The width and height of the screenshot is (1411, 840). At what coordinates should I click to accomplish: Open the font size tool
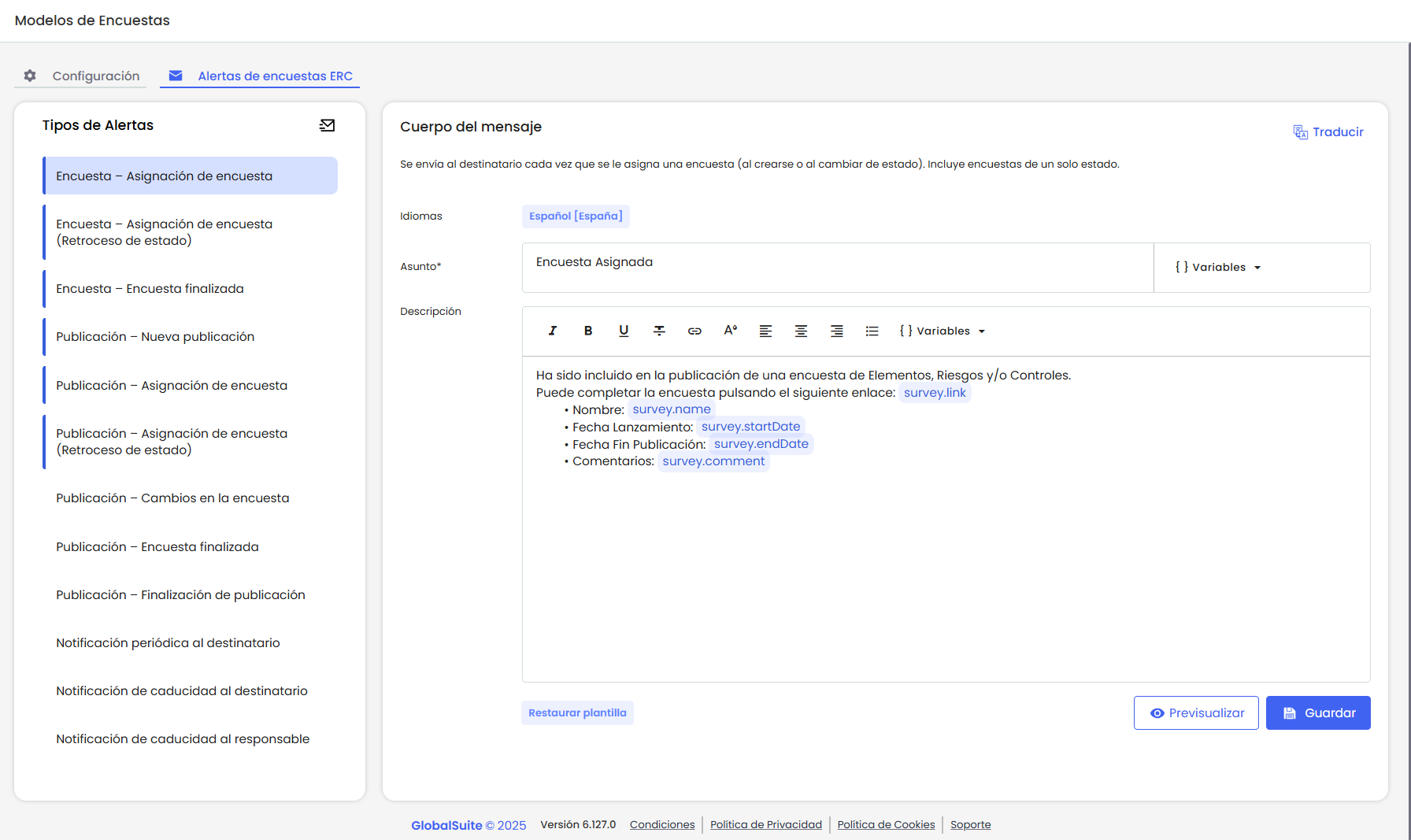(x=730, y=331)
